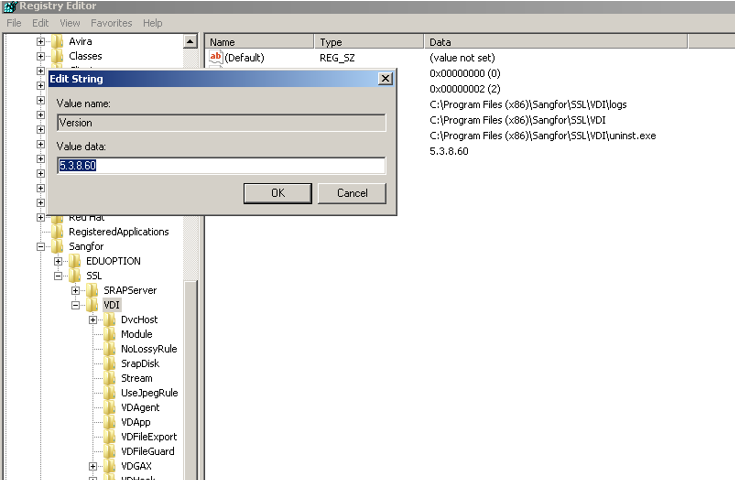Click the SrapDisk folder icon

109,363
